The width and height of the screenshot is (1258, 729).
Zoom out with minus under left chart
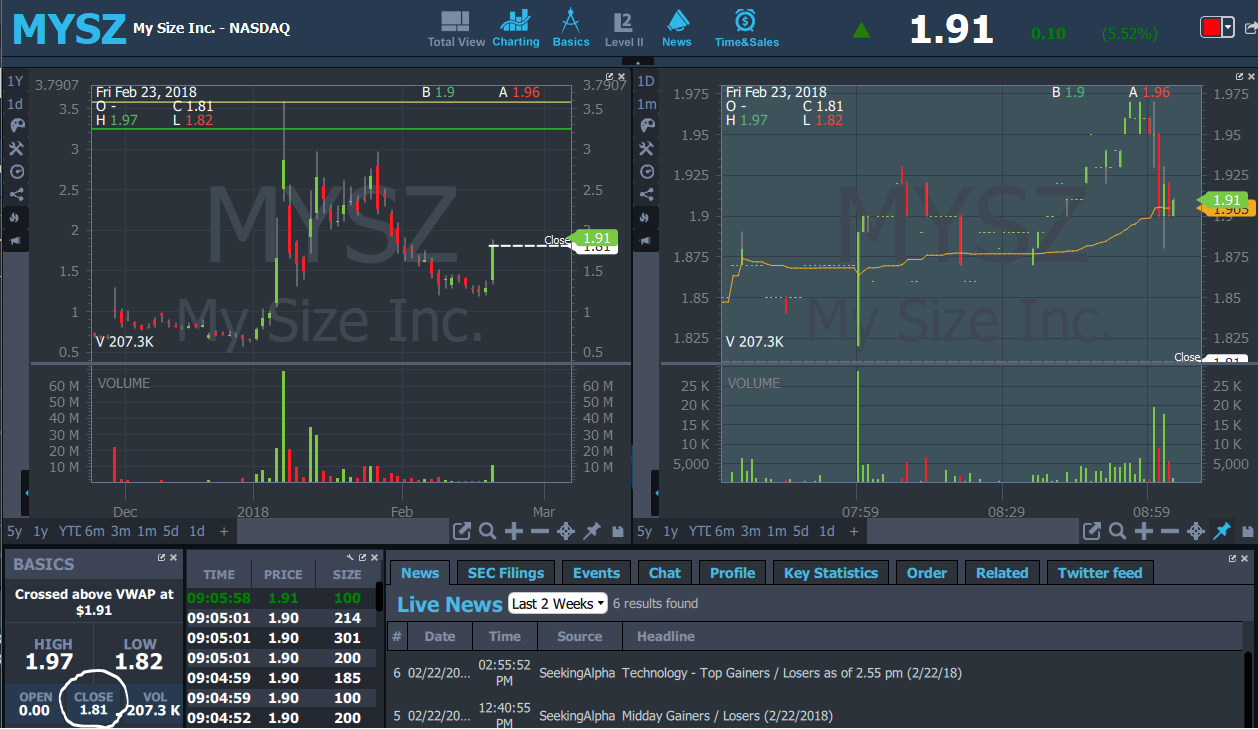coord(539,531)
